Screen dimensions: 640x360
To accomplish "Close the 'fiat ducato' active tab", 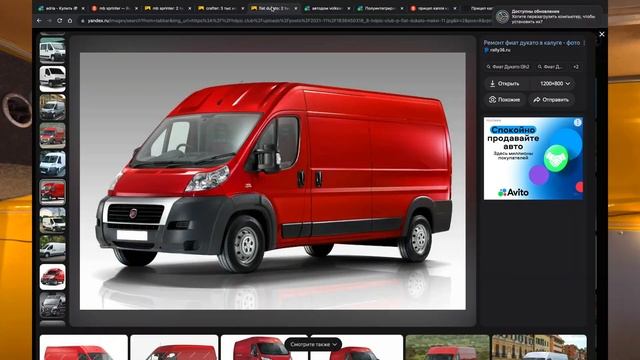I will click(296, 8).
